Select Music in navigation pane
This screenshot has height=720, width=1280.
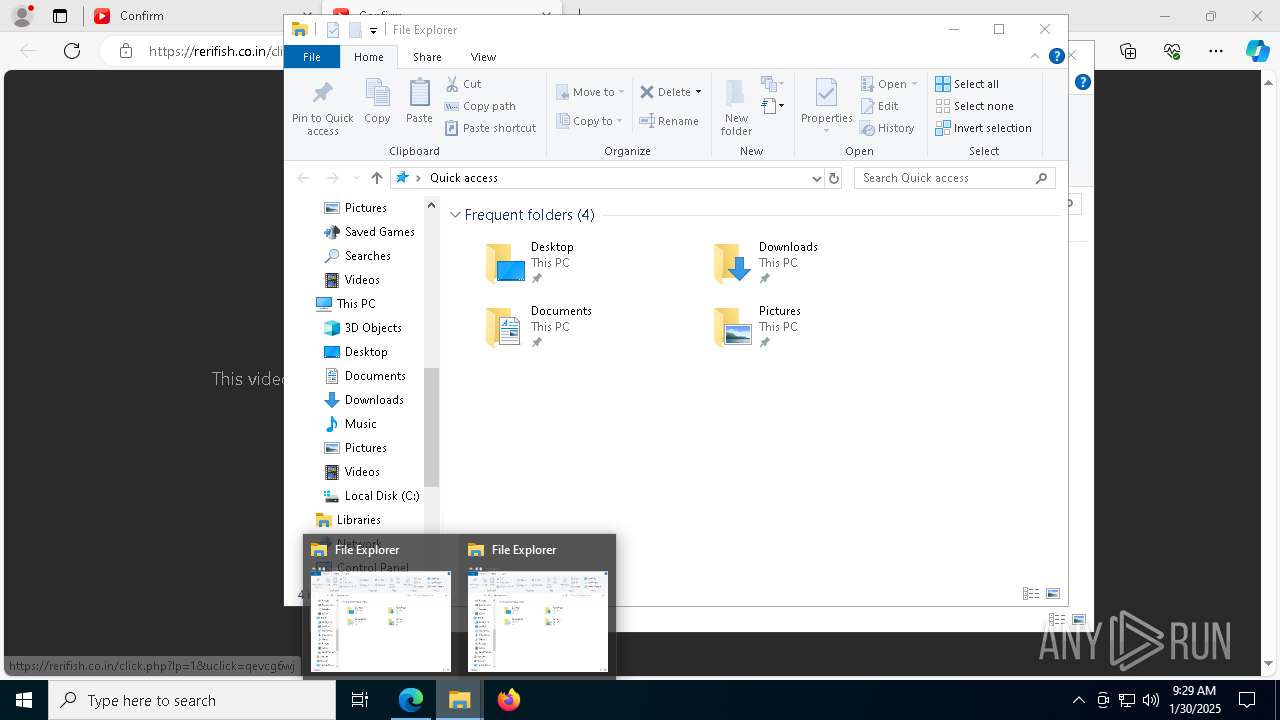click(x=351, y=424)
